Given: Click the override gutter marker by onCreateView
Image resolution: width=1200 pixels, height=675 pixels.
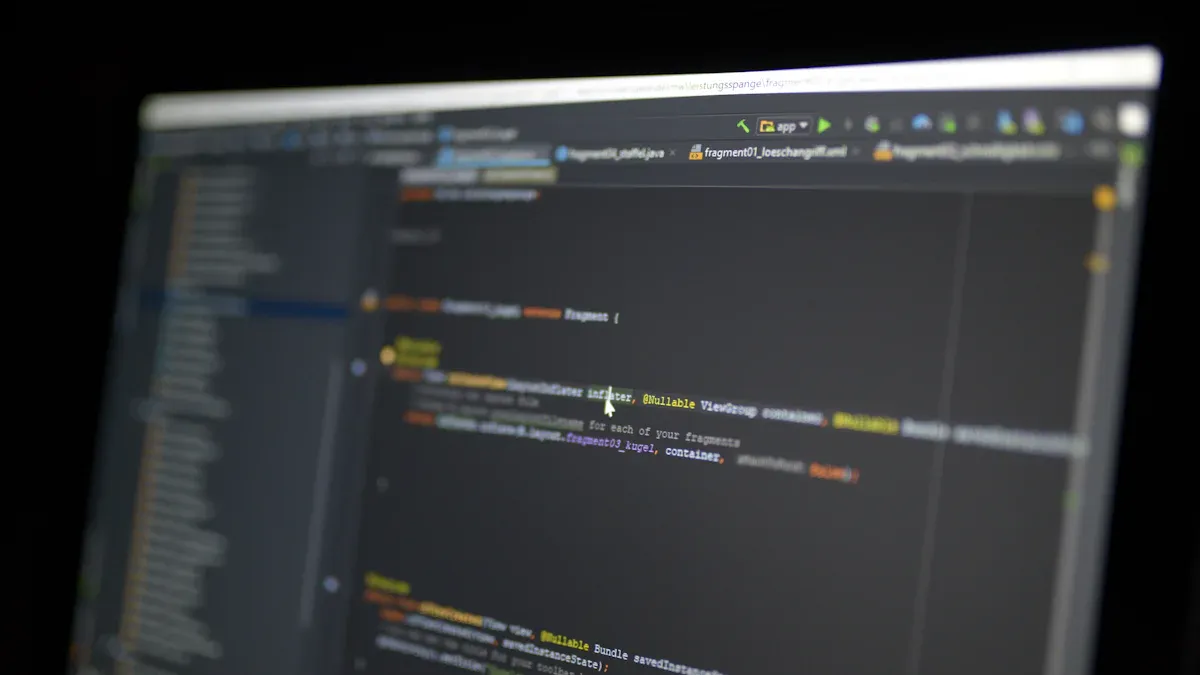Looking at the screenshot, I should pos(359,368).
